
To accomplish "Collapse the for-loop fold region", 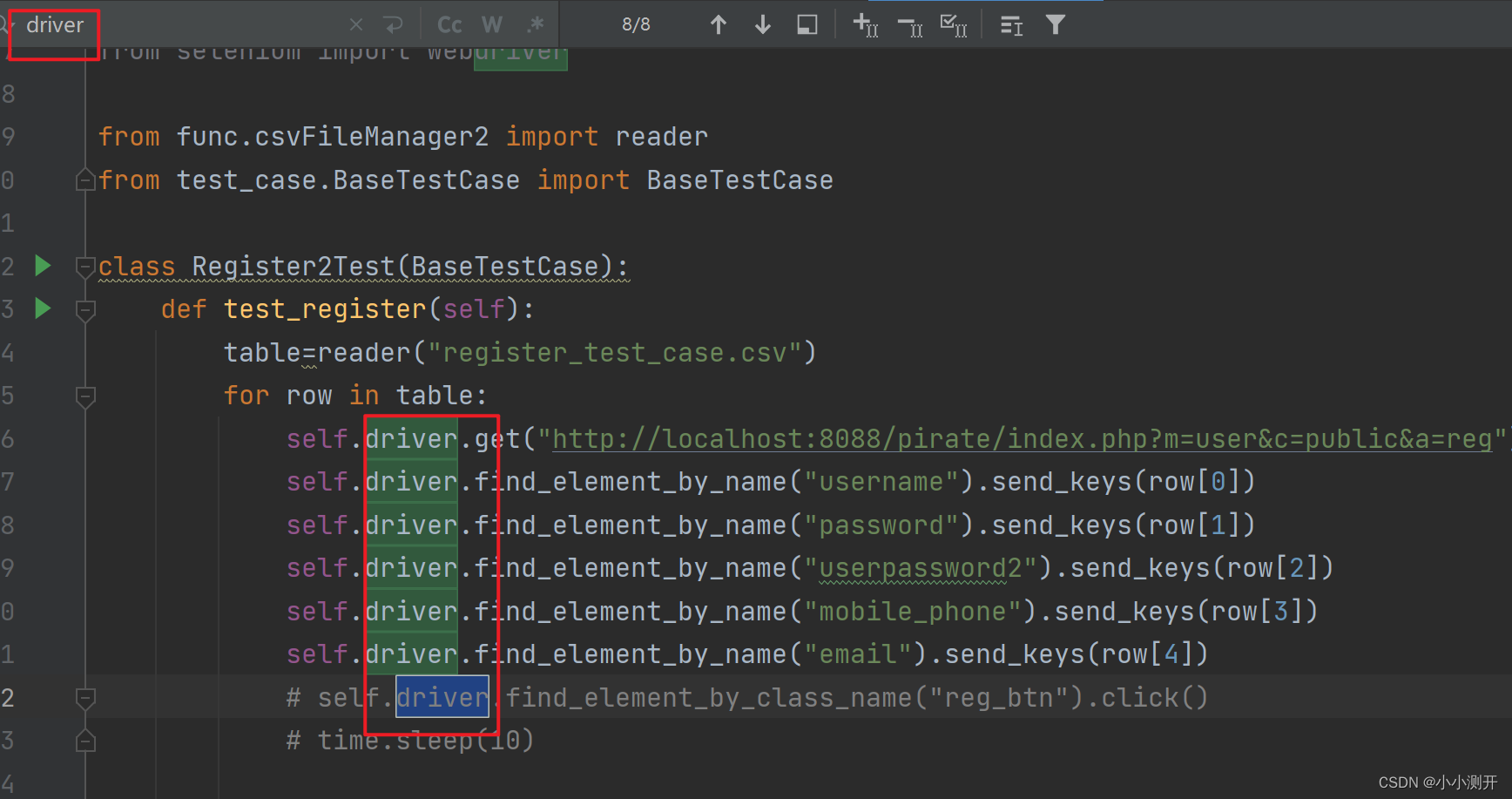I will pyautogui.click(x=84, y=397).
